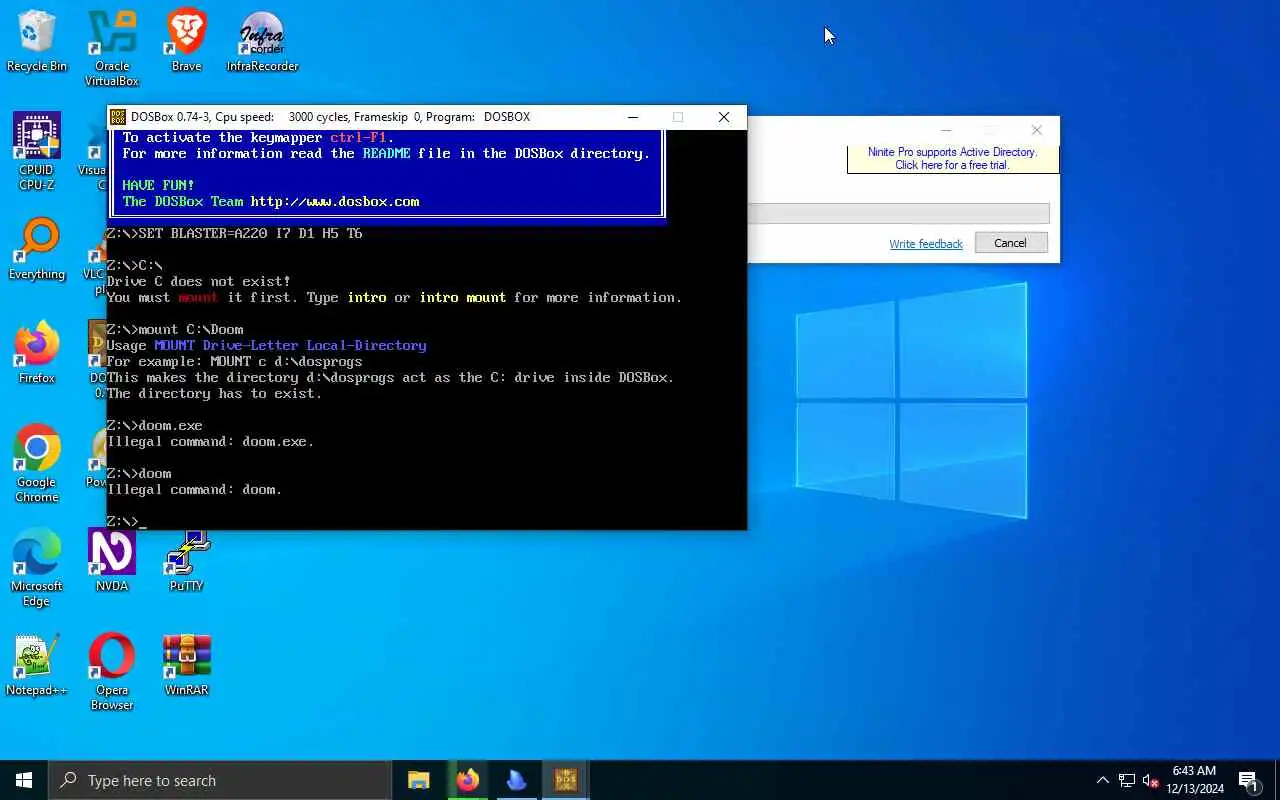Minimize the DOSBox window
Viewport: 1280px width, 800px height.
(x=633, y=117)
